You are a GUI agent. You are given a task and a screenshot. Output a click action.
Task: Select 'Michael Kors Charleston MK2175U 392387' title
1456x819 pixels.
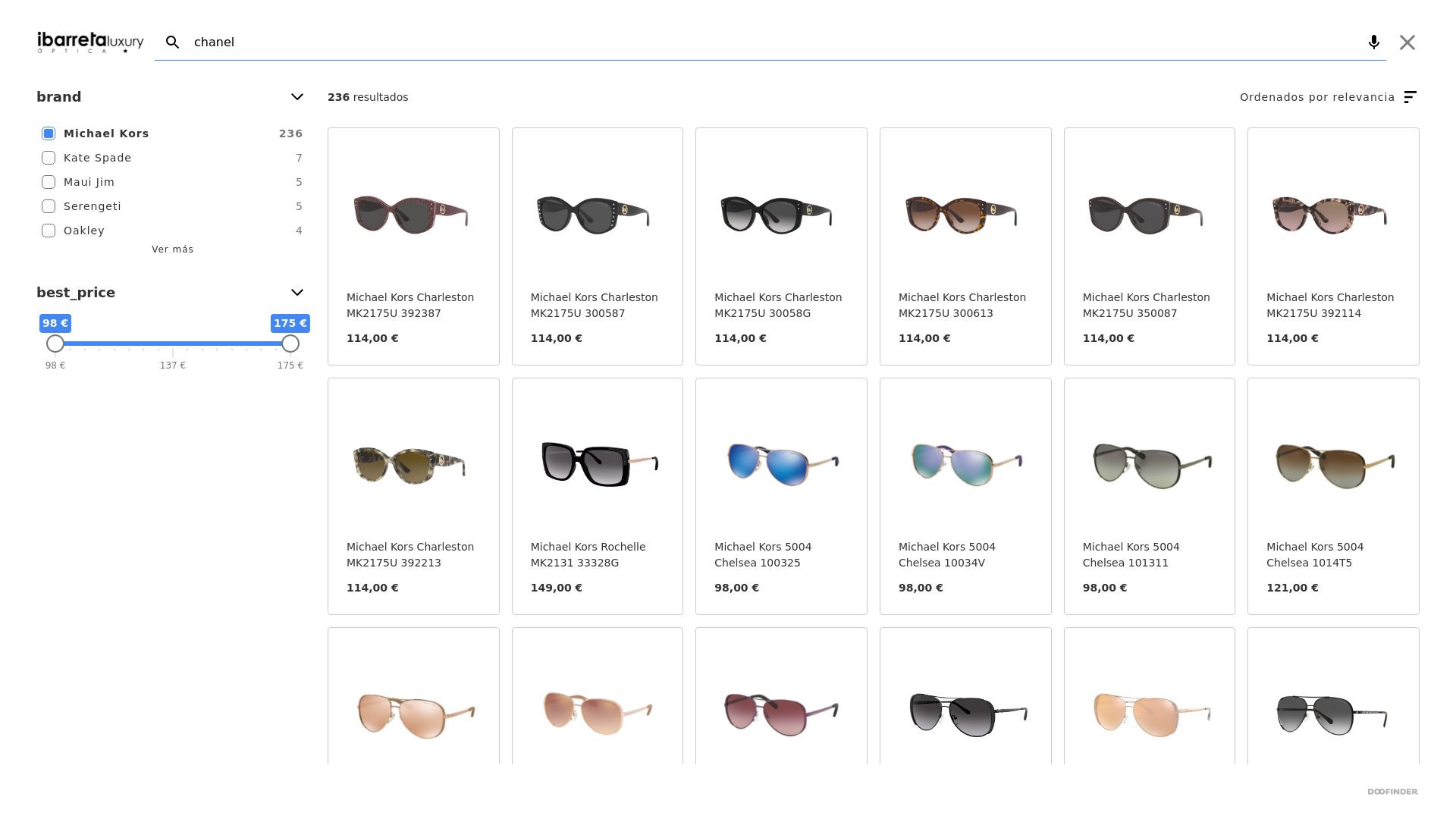tap(410, 306)
